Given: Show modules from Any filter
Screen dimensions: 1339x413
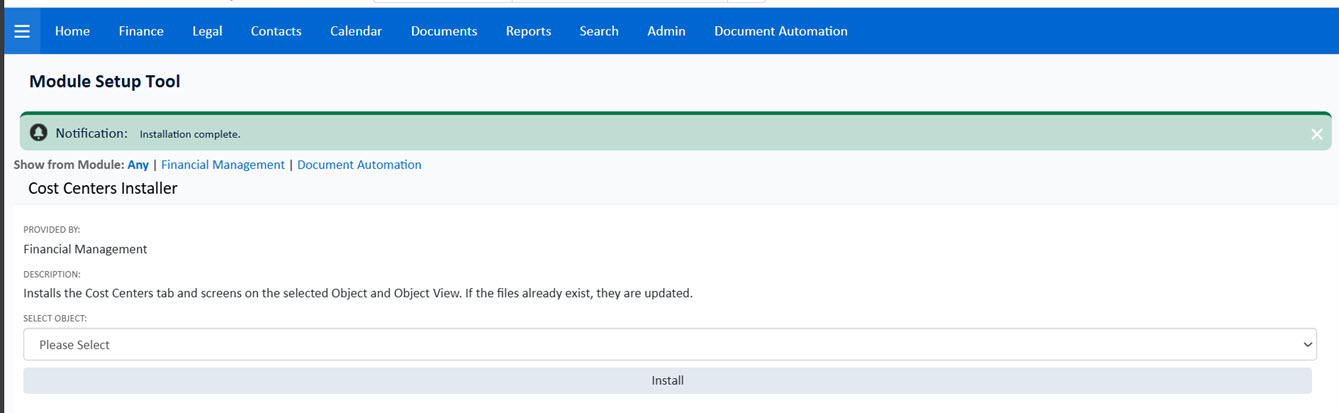Looking at the screenshot, I should click(138, 165).
